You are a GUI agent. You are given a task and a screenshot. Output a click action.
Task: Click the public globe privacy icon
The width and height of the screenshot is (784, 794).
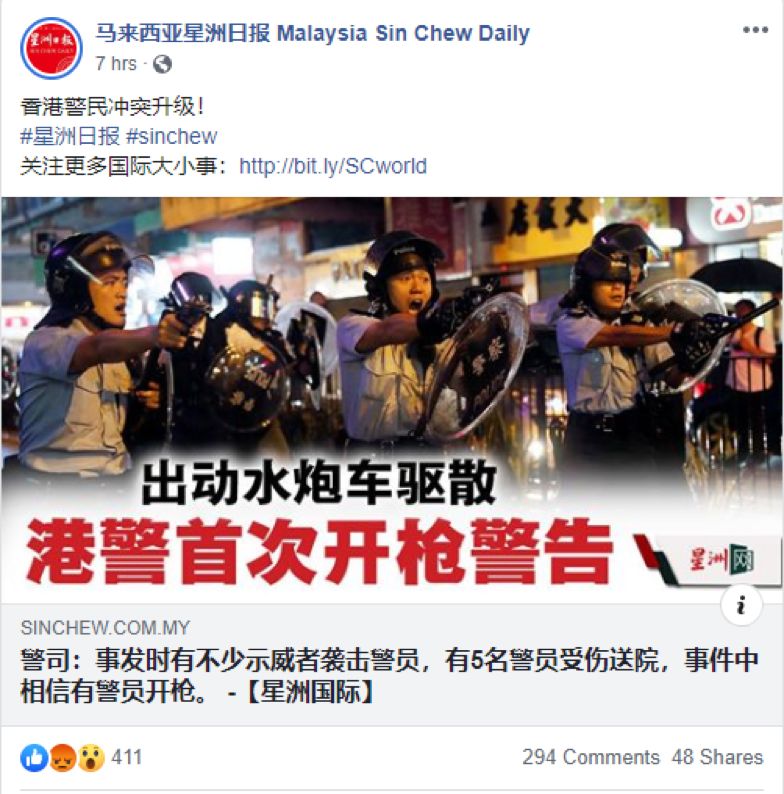point(162,64)
